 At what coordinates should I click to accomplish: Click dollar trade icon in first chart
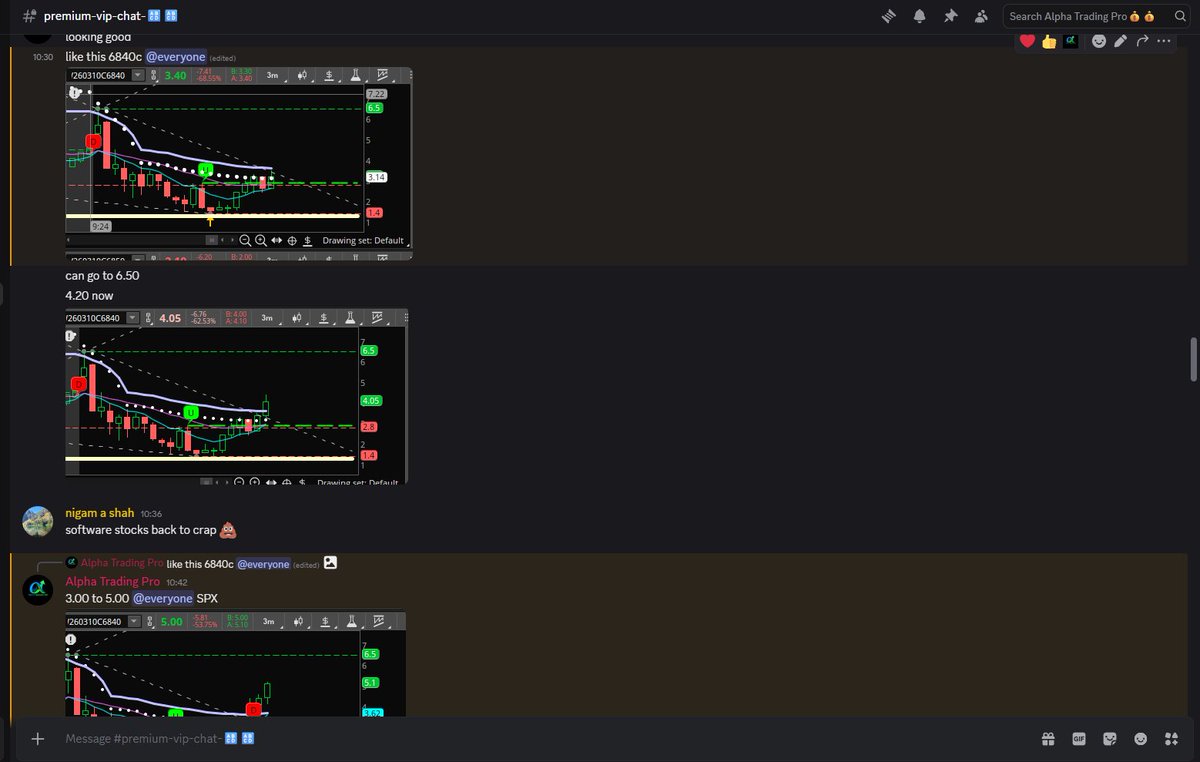[327, 75]
